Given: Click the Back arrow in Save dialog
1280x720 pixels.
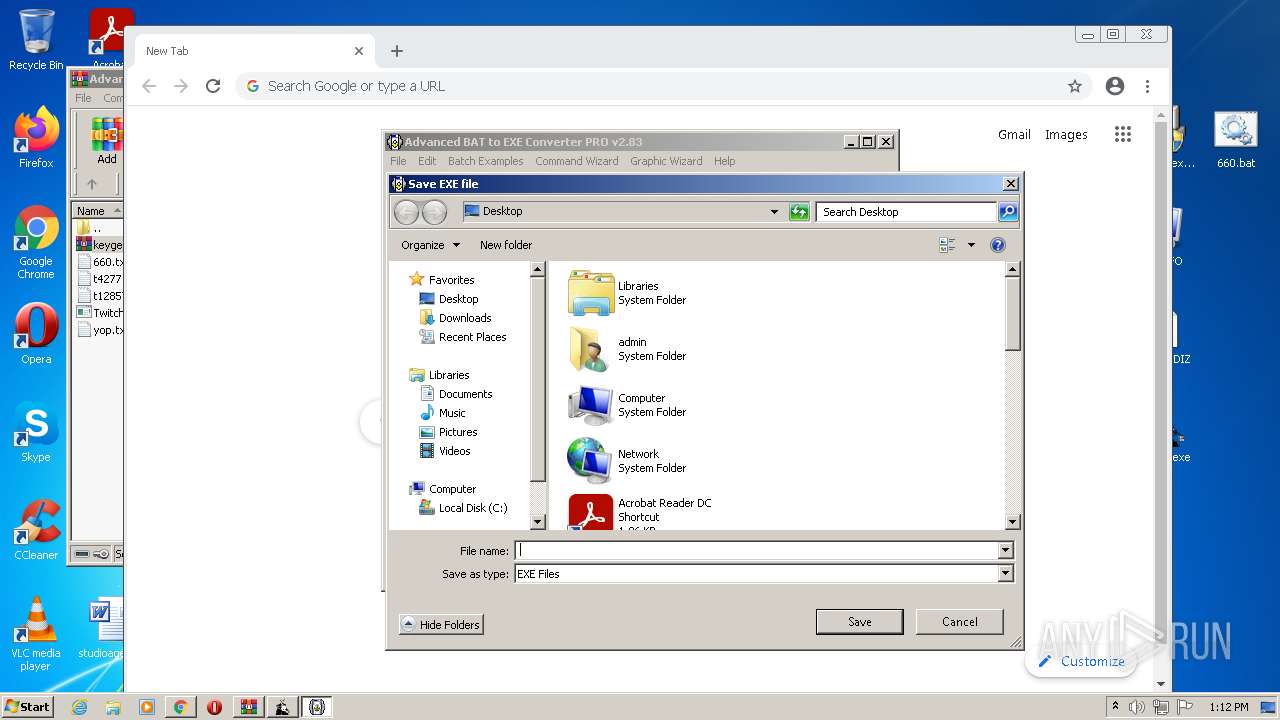Looking at the screenshot, I should point(406,212).
